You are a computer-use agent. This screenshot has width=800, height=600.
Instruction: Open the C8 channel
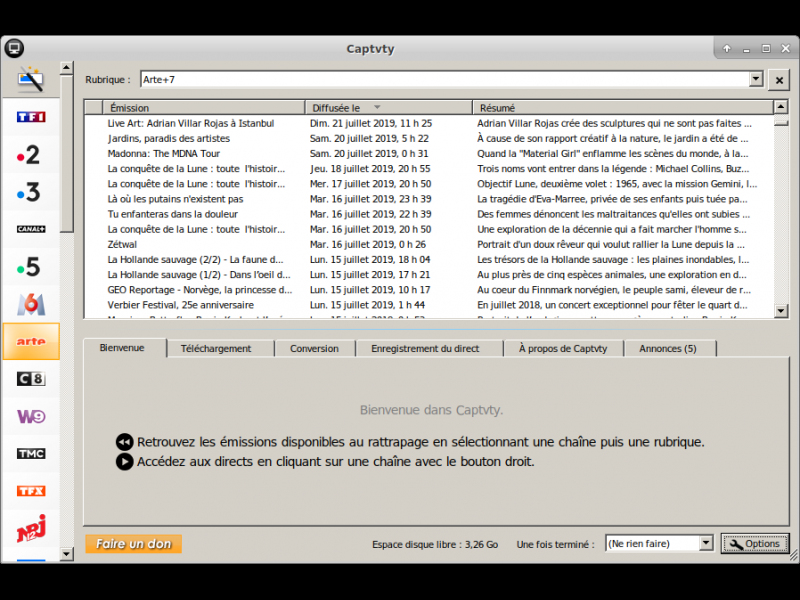click(31, 379)
